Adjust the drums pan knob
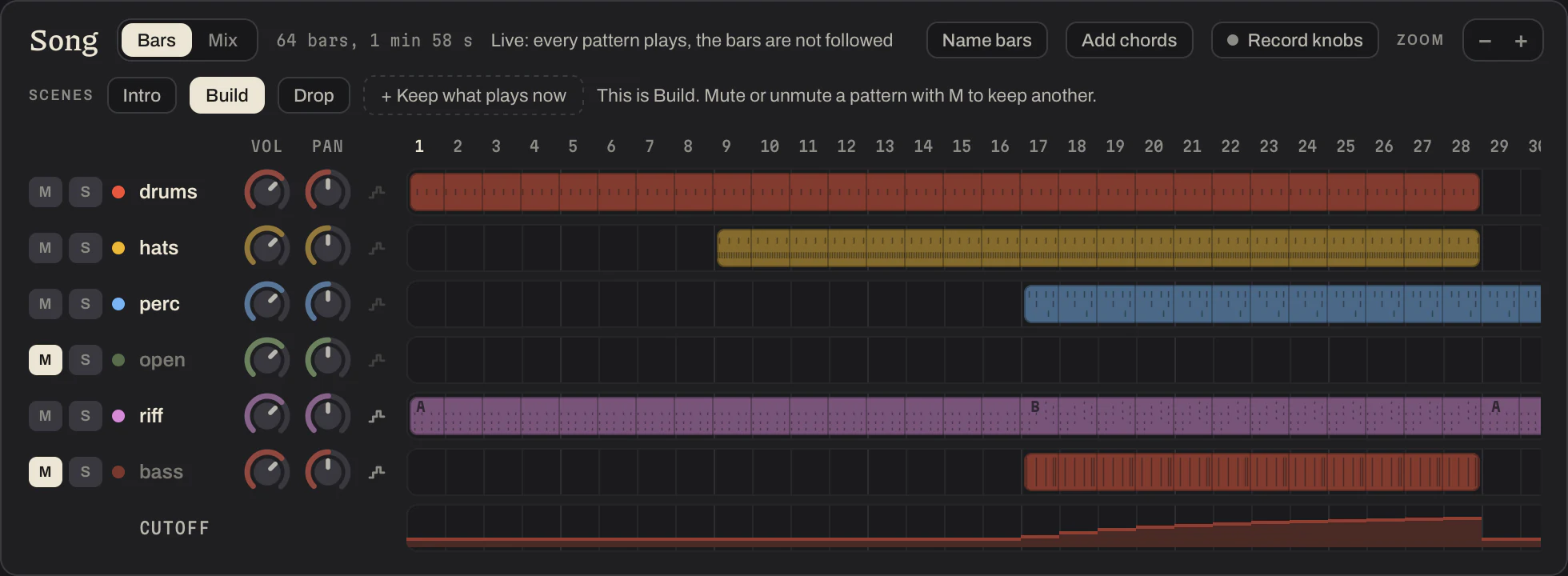The height and width of the screenshot is (576, 1568). point(327,192)
